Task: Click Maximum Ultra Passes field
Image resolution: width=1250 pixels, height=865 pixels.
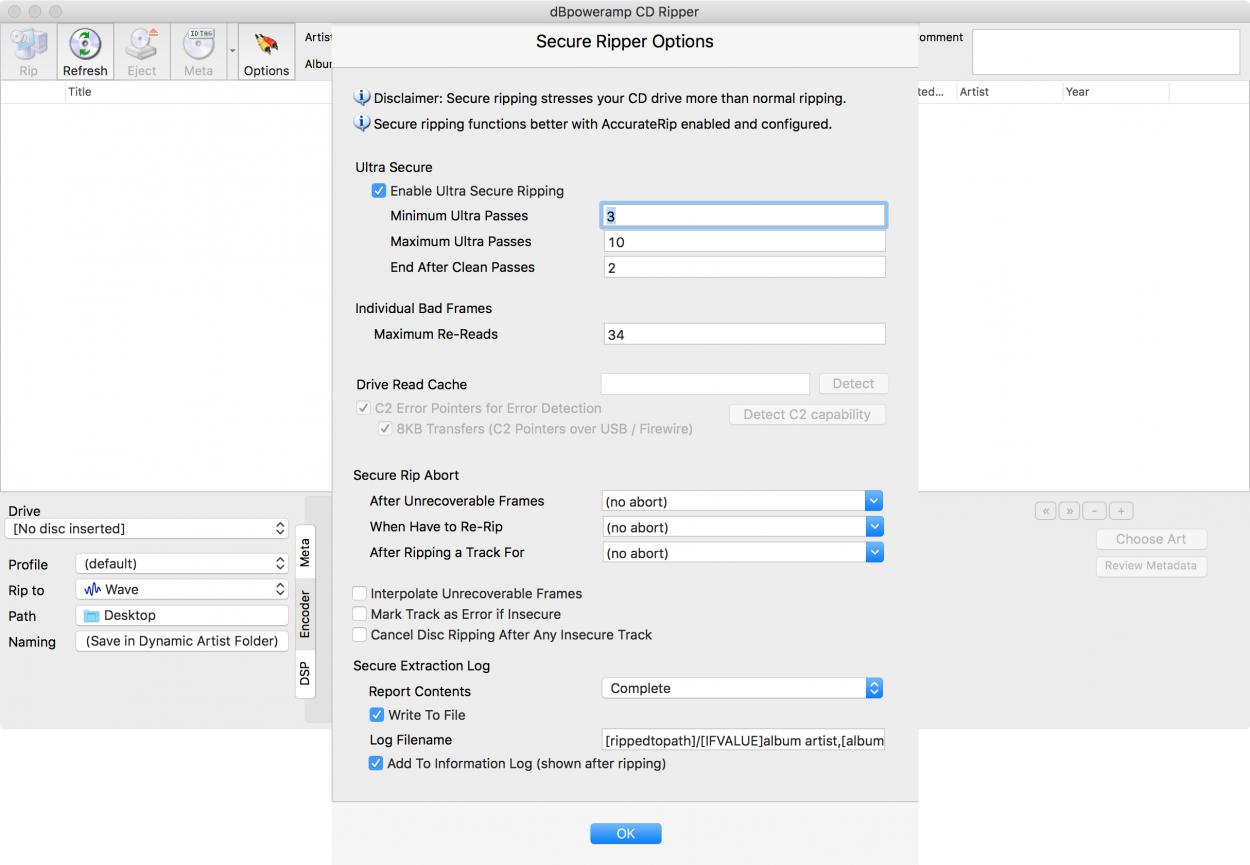Action: [x=744, y=242]
